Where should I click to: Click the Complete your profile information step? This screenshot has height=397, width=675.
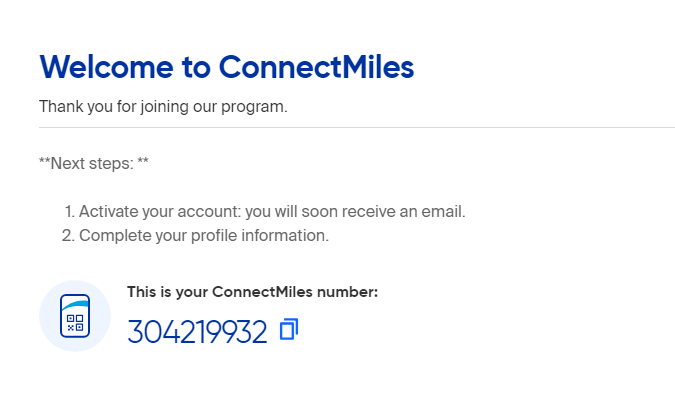point(204,236)
